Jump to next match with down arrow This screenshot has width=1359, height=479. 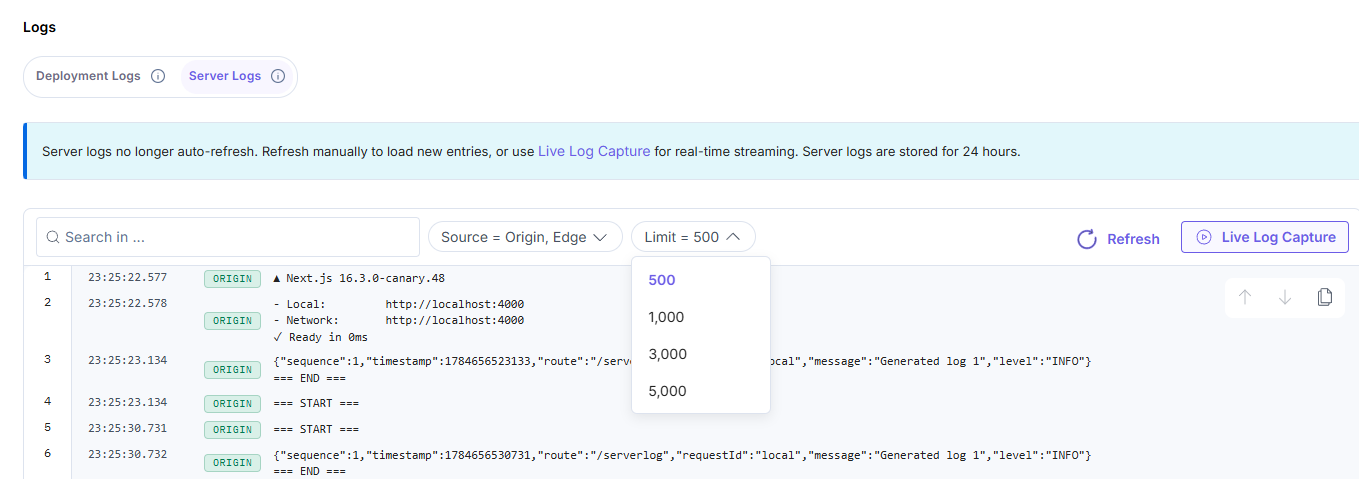coord(1285,297)
